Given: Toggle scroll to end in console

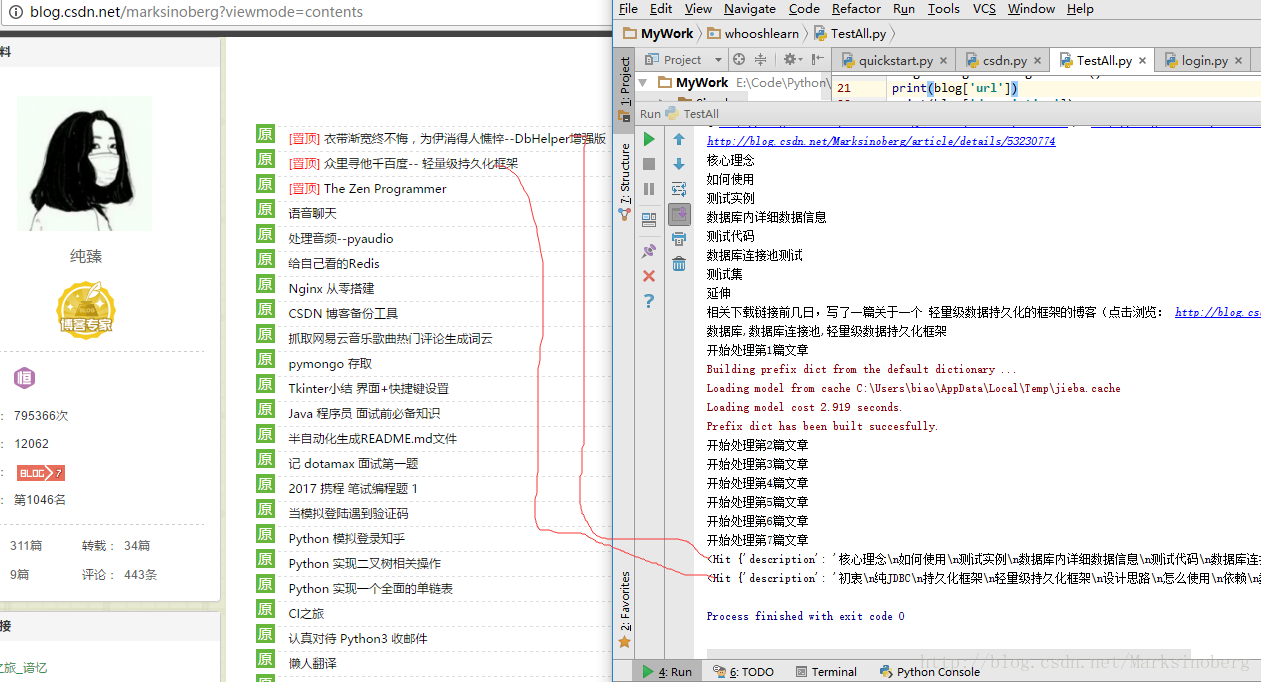Looking at the screenshot, I should click(x=679, y=214).
